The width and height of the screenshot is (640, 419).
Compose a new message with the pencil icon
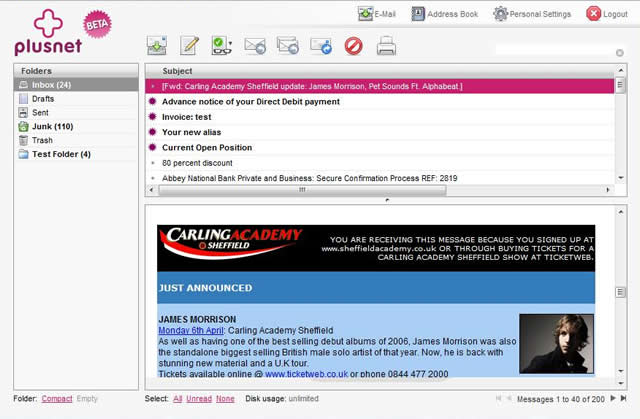[x=189, y=46]
